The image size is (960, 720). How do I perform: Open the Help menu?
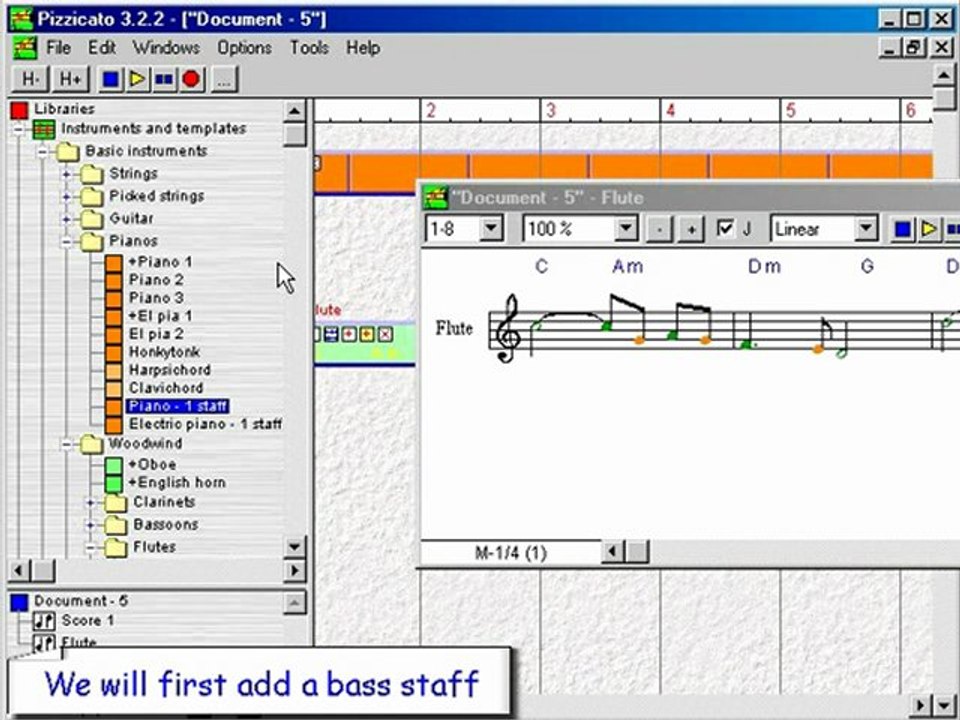[x=363, y=48]
